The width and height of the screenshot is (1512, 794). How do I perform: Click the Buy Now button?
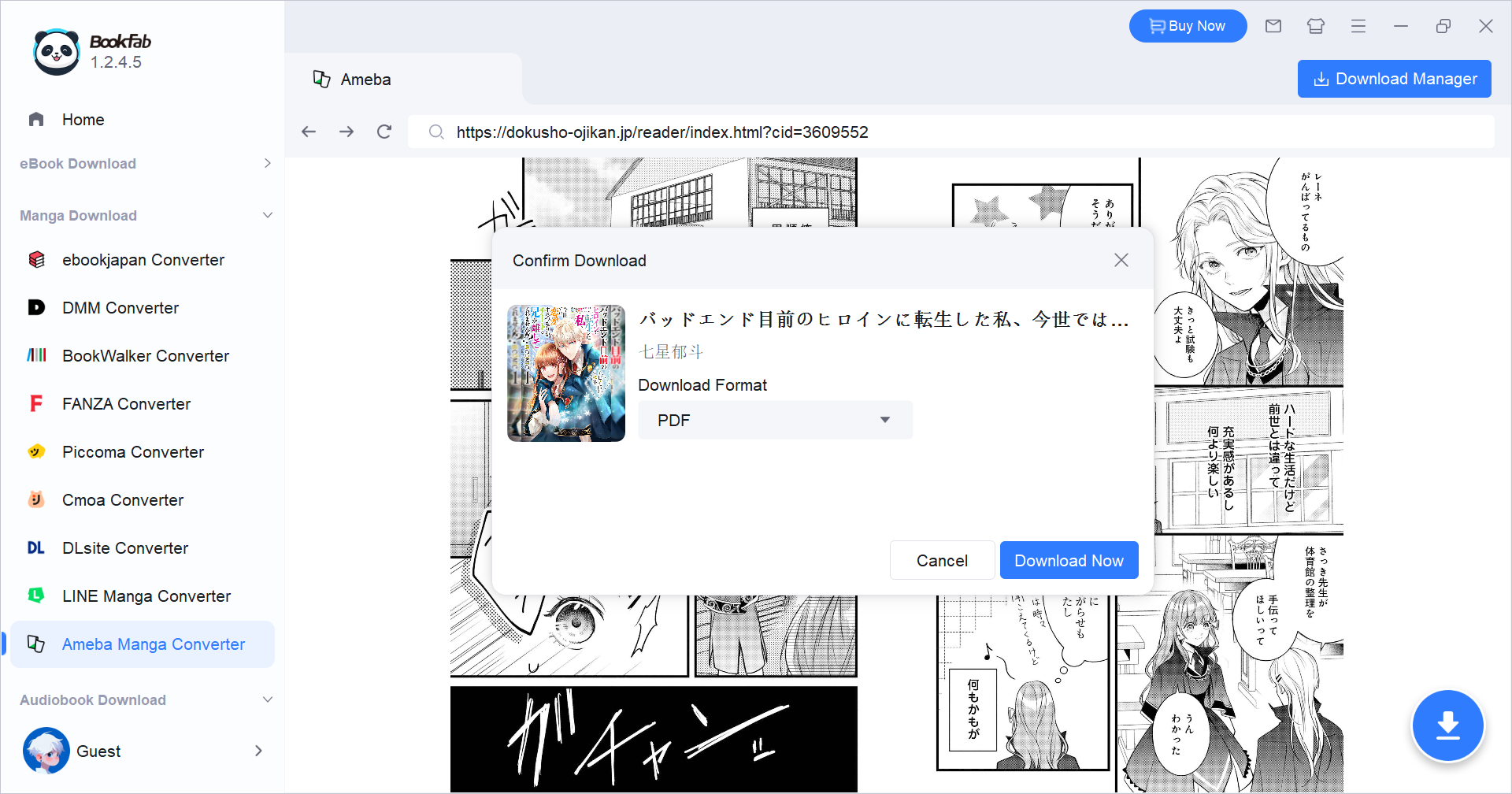(x=1188, y=26)
